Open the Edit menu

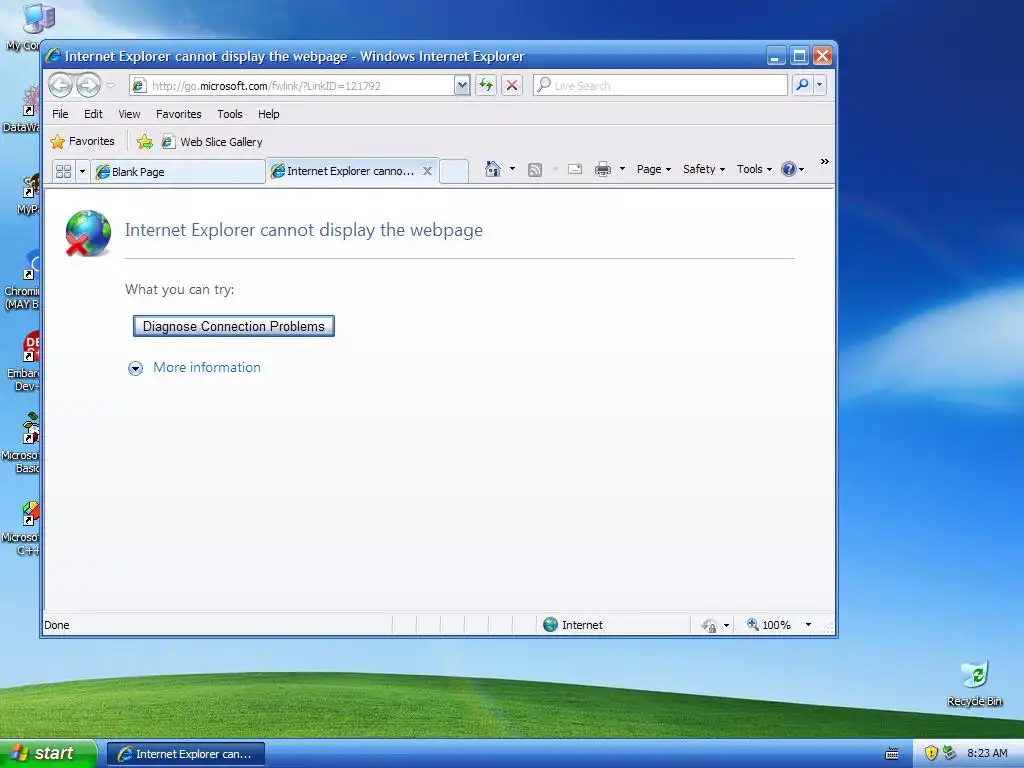click(93, 114)
